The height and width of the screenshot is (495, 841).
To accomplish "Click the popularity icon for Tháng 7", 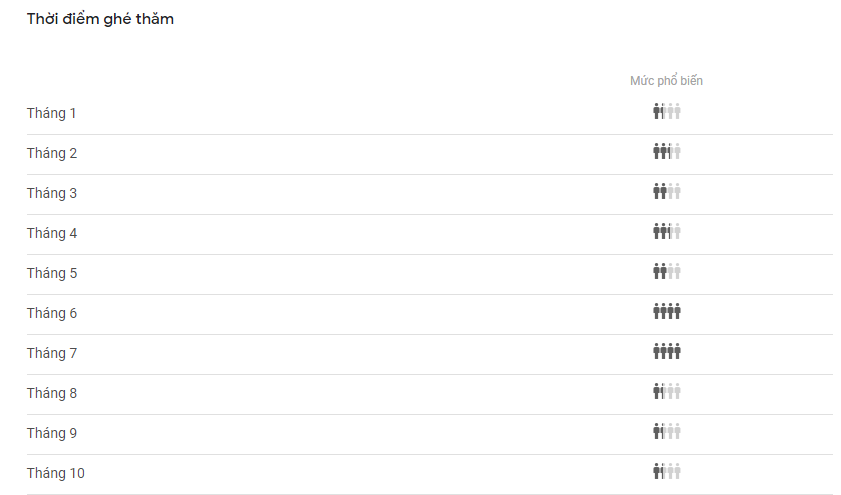I will pos(666,351).
